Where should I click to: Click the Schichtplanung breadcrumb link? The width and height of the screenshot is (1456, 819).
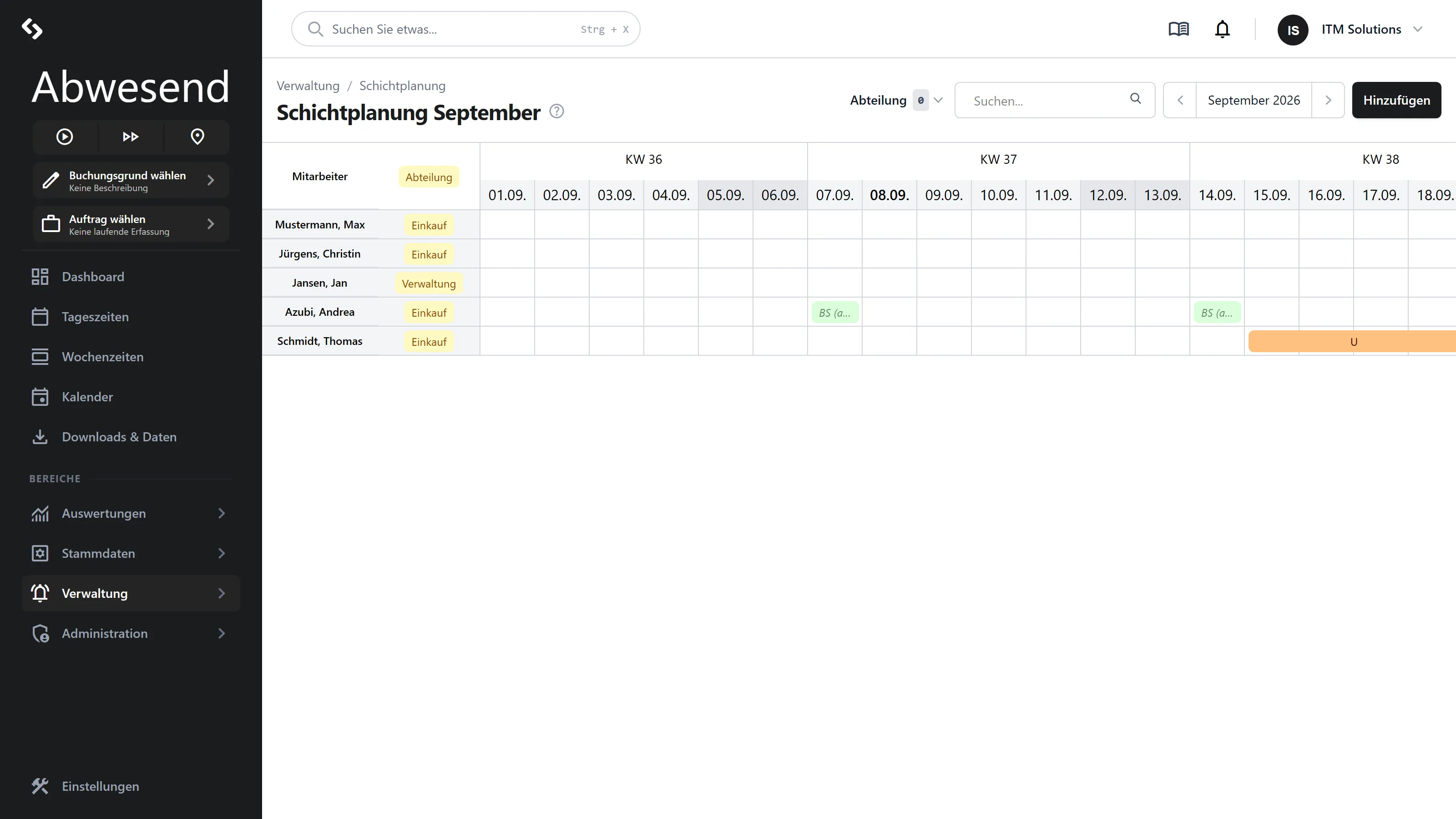click(402, 86)
